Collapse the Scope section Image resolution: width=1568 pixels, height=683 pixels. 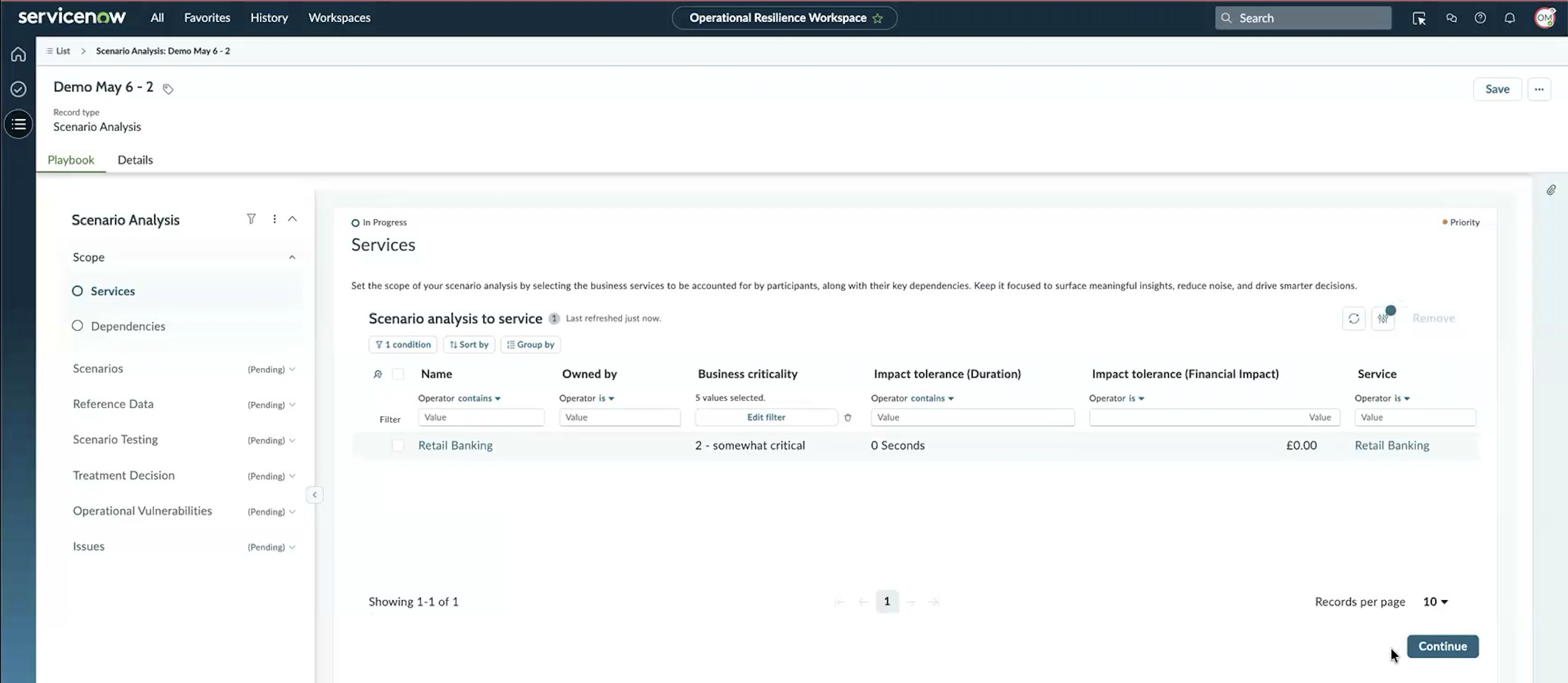coord(292,258)
